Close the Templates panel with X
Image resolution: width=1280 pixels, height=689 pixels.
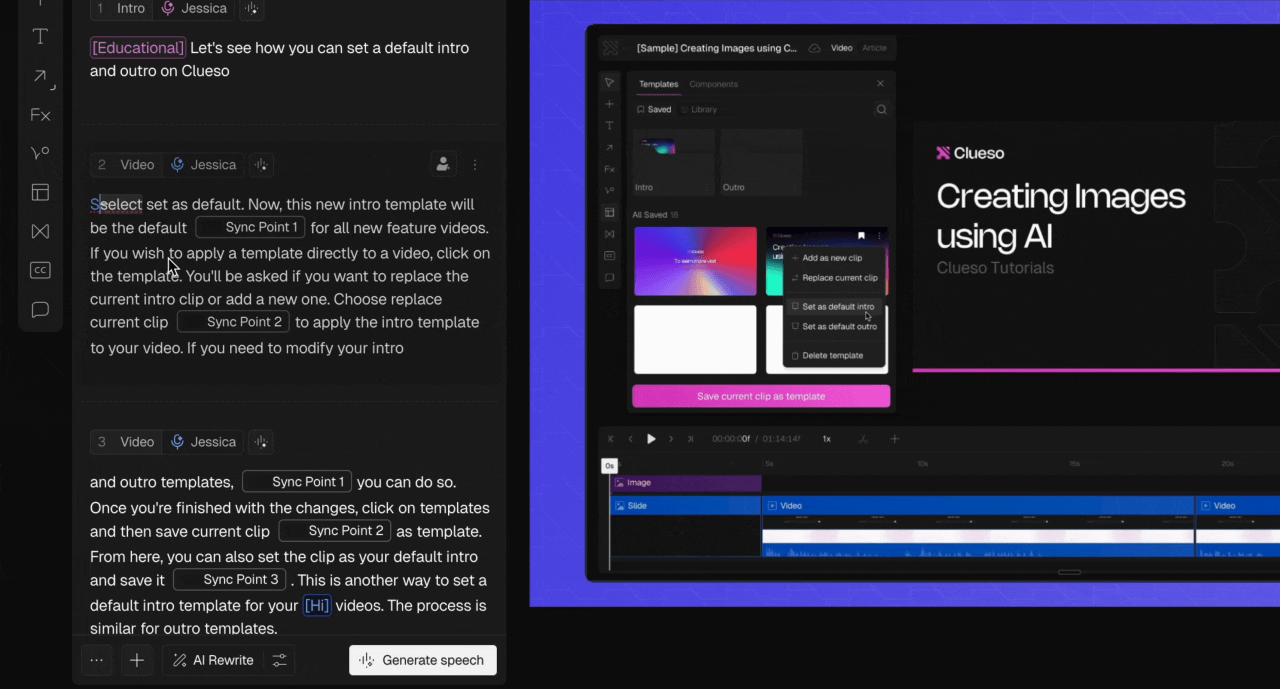[880, 84]
